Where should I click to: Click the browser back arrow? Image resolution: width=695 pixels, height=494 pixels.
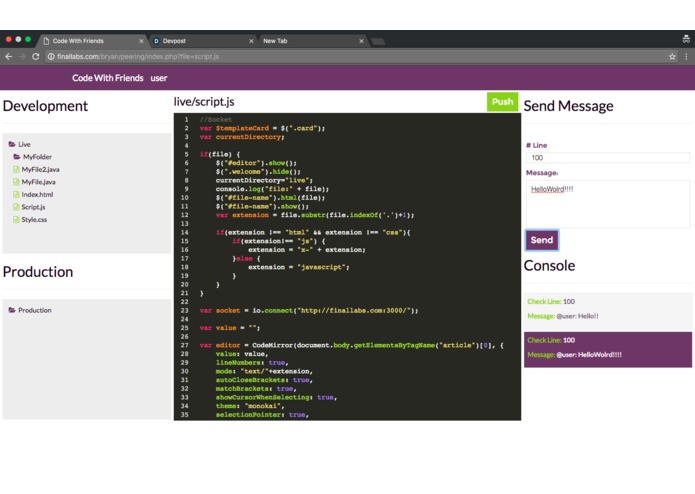point(8,56)
